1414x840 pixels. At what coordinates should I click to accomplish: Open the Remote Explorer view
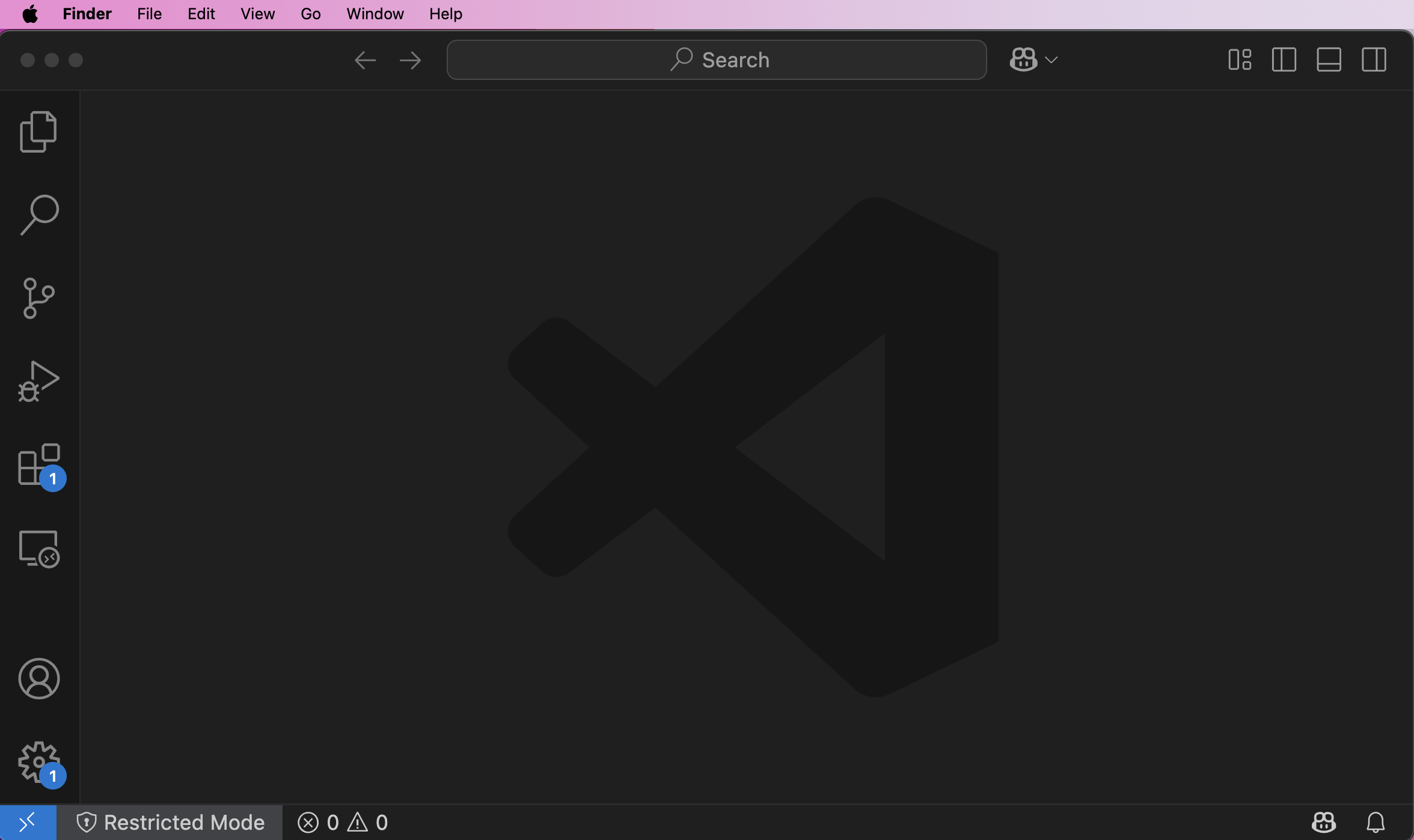[39, 549]
